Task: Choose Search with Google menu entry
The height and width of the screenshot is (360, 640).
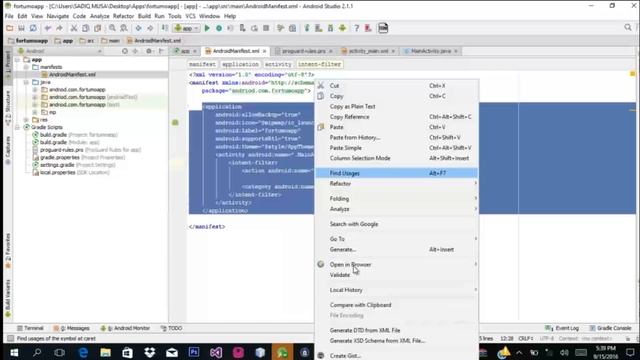Action: [396, 224]
